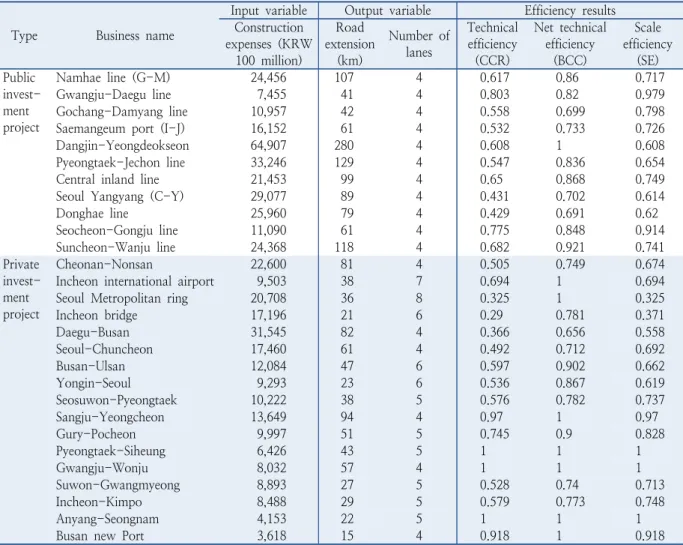
Task: Select 'Saemangeum port (I-J)' entry
Action: (120, 129)
